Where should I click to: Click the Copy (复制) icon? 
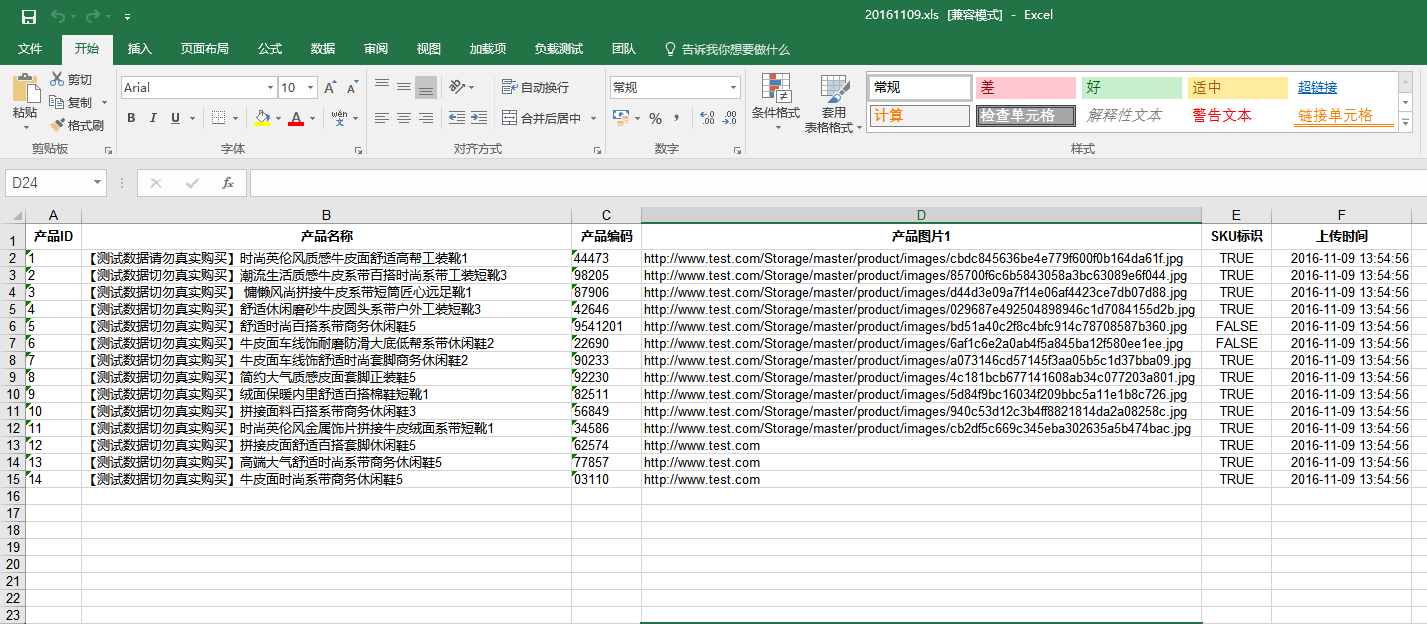point(57,102)
